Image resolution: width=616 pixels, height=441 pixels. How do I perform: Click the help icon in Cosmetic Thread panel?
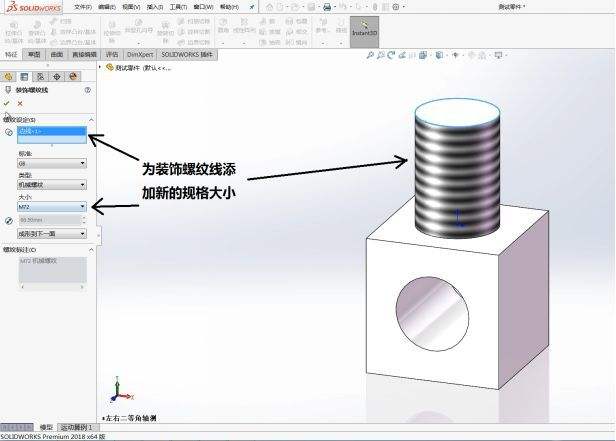tap(88, 90)
